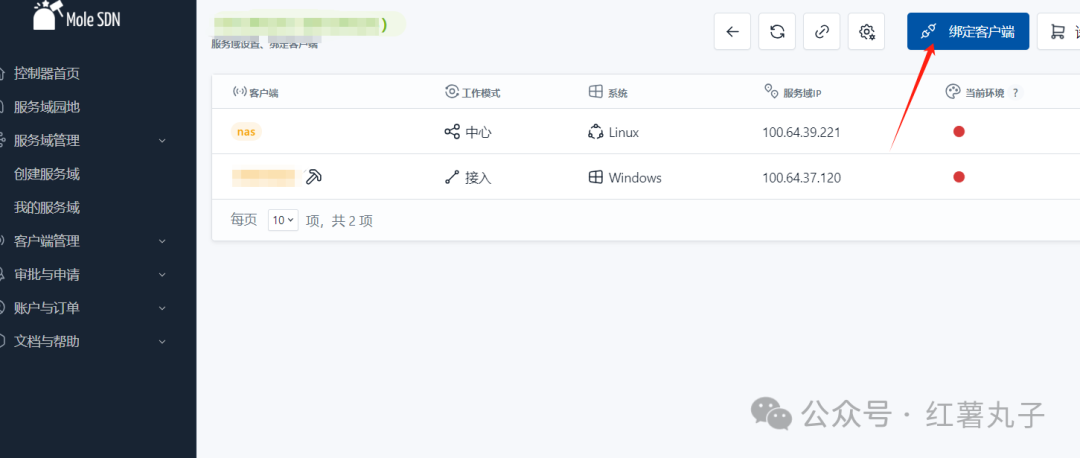Click red status dot of the nas row
The height and width of the screenshot is (458, 1080).
[959, 132]
